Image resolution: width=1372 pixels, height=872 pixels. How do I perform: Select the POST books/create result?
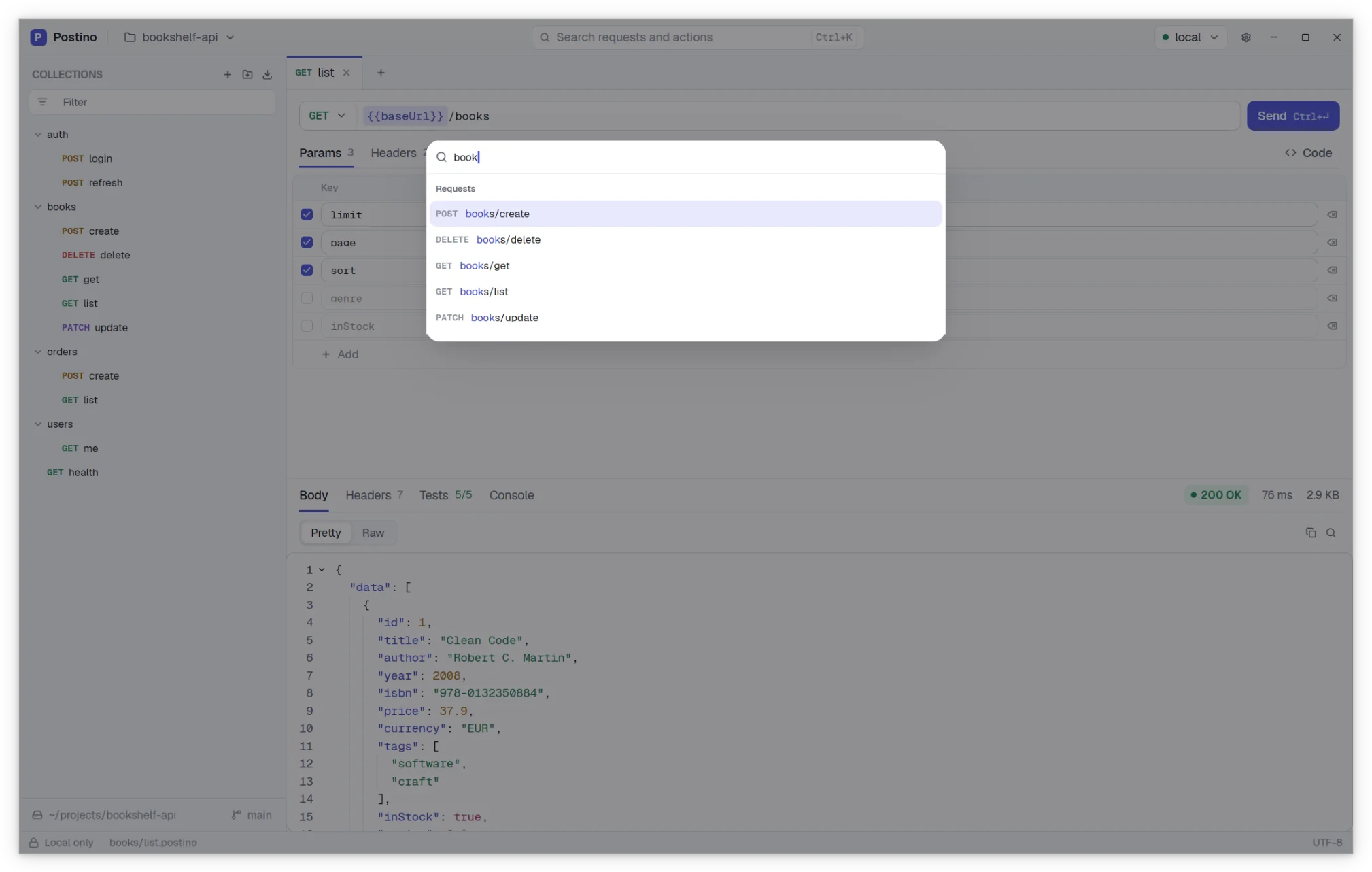point(685,214)
